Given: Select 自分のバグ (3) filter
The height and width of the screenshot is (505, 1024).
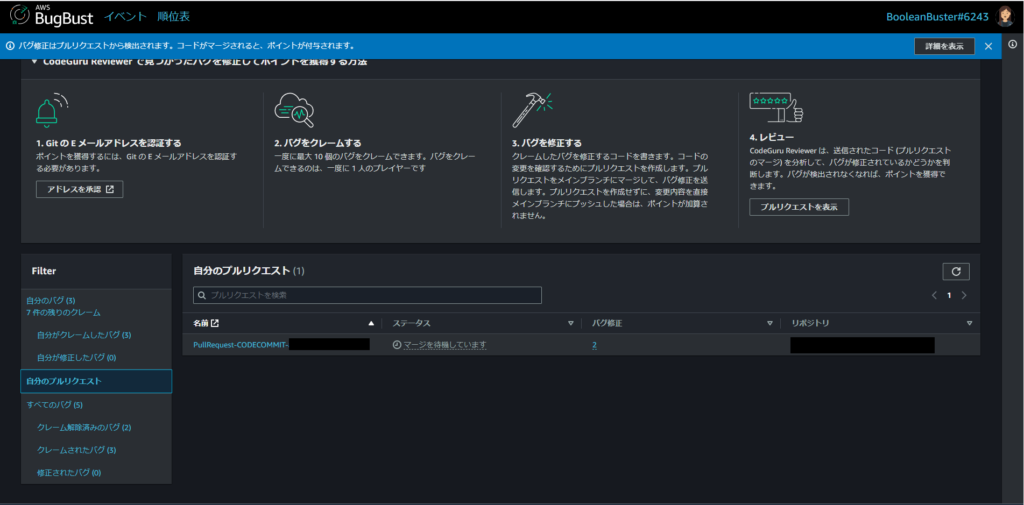Looking at the screenshot, I should coord(51,301).
